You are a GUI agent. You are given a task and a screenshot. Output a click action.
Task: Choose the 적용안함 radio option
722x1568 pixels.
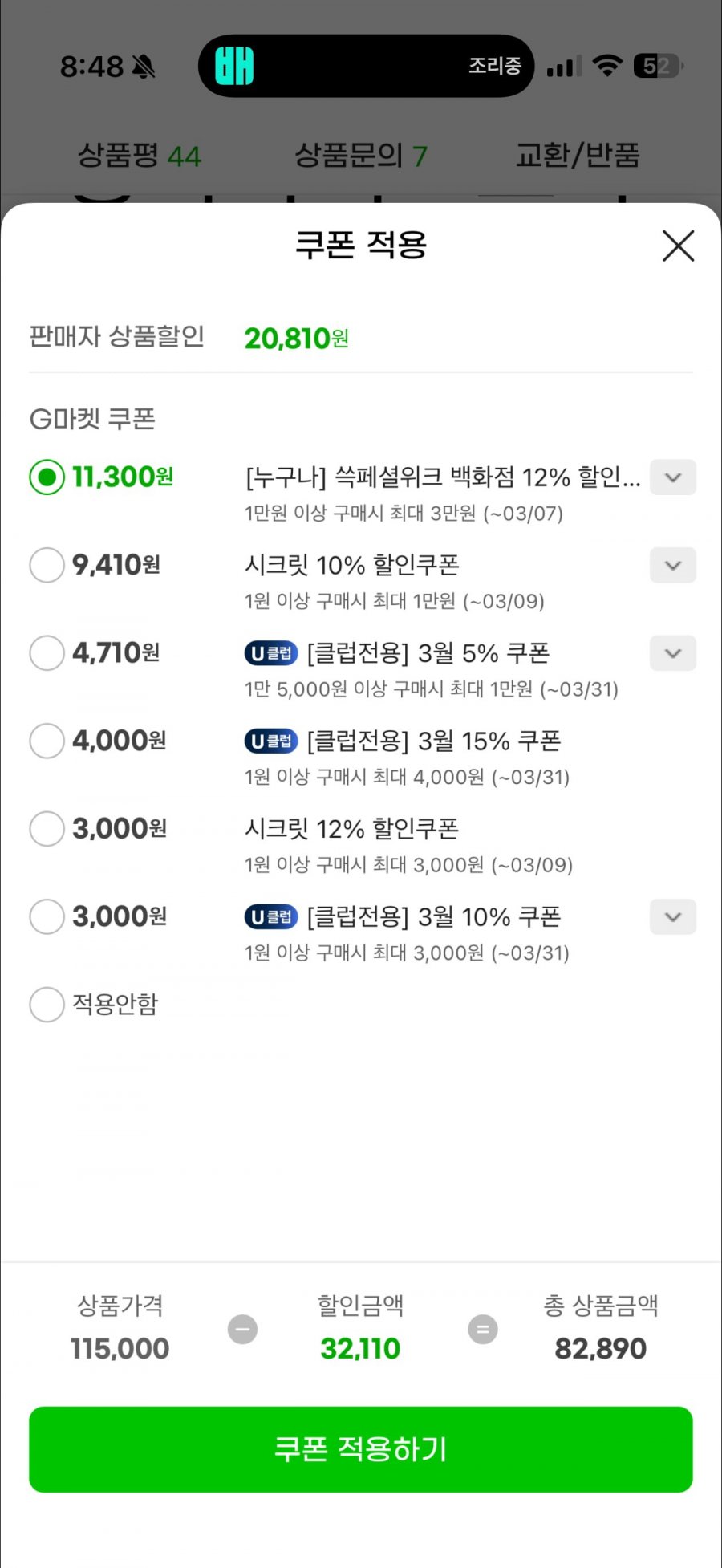pyautogui.click(x=47, y=1005)
